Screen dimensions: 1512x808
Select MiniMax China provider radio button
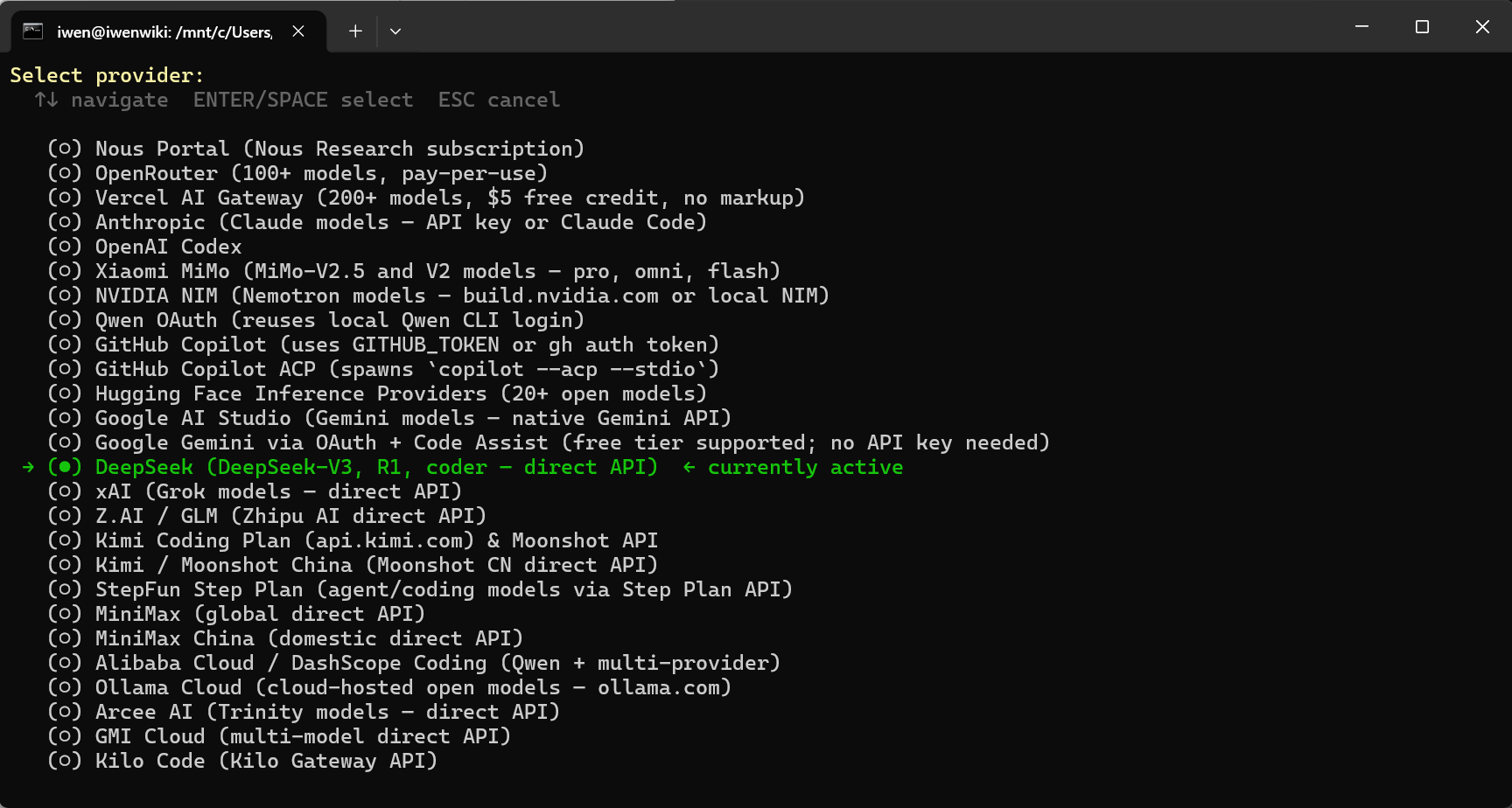point(65,638)
